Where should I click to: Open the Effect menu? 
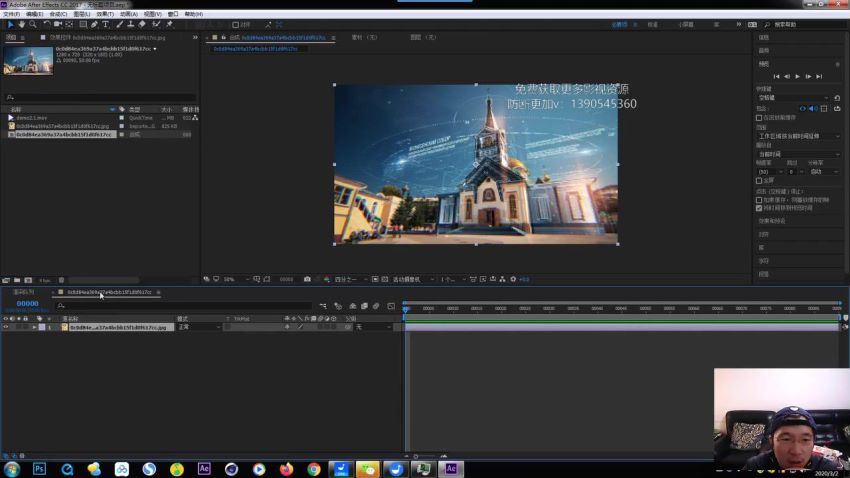coord(105,14)
